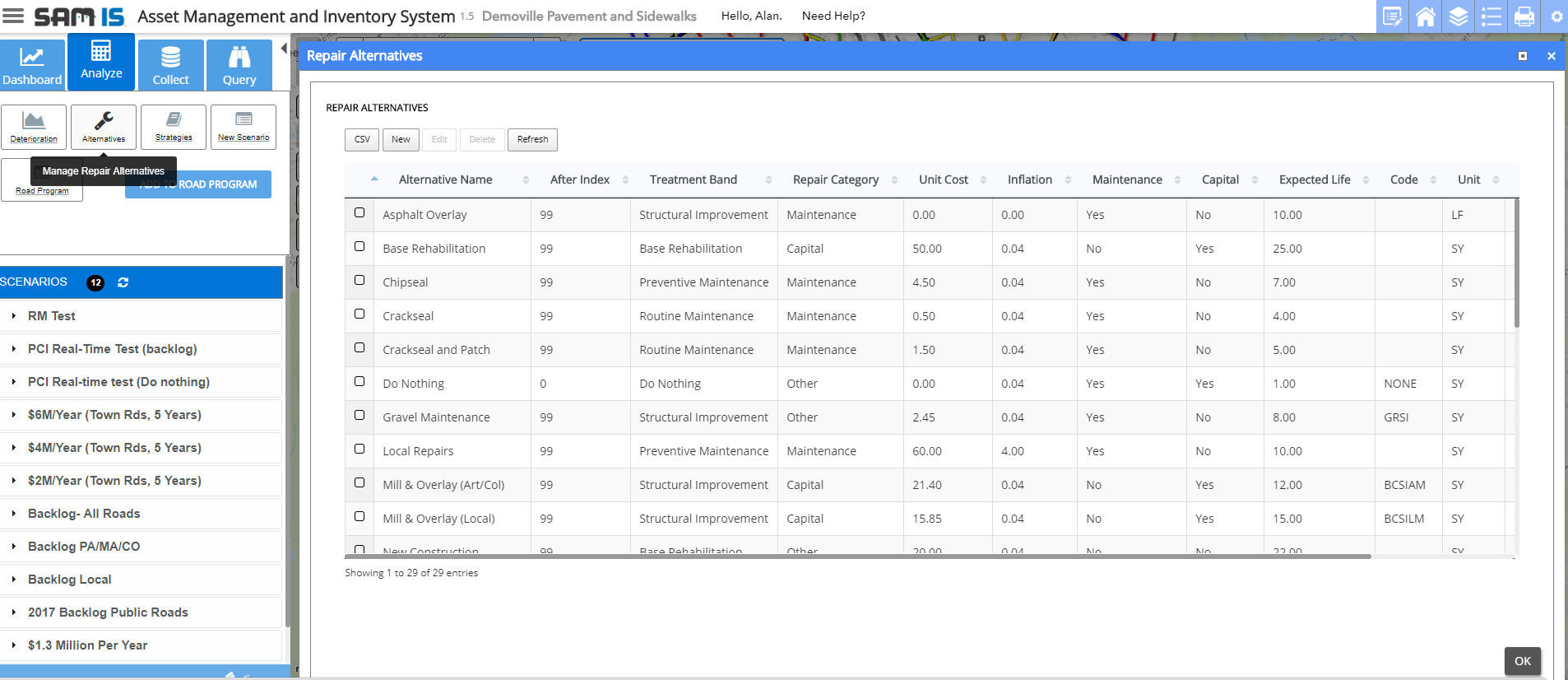The image size is (1568, 680).
Task: Open the Strategies tool
Action: point(174,127)
